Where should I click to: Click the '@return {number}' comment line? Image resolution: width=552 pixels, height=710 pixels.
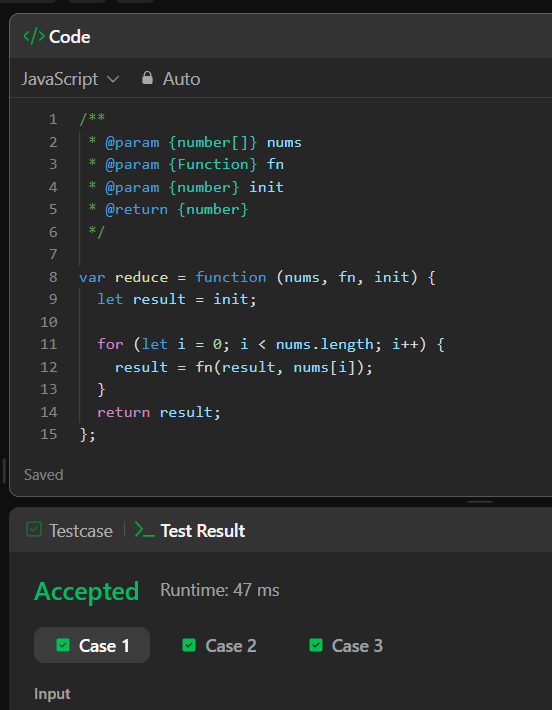pos(168,209)
